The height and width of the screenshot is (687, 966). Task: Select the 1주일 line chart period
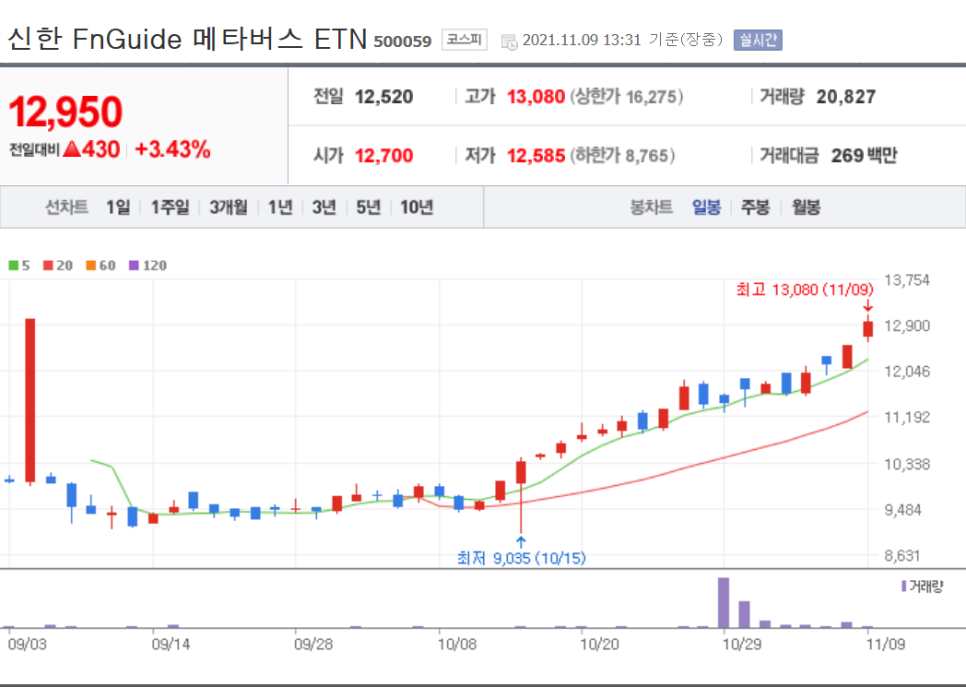(x=170, y=207)
